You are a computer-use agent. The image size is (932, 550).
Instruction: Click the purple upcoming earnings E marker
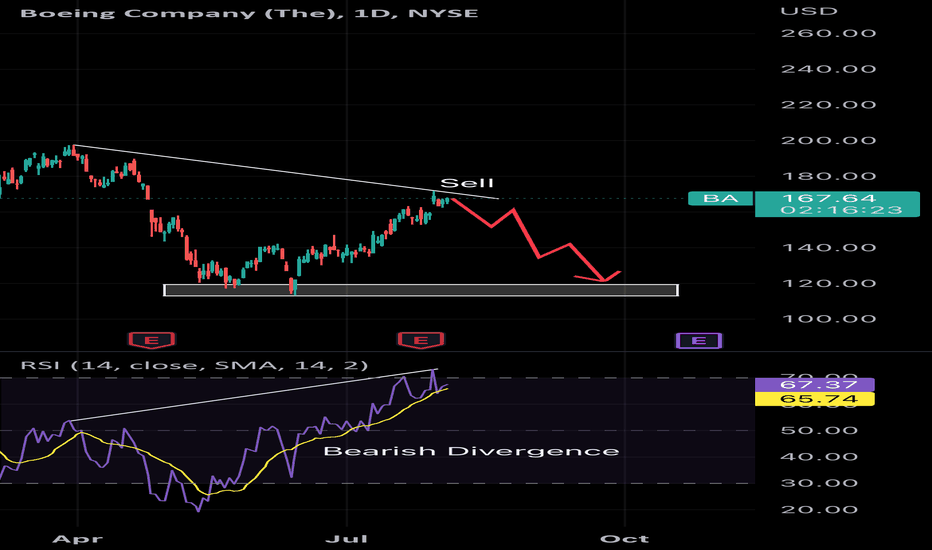[x=699, y=341]
